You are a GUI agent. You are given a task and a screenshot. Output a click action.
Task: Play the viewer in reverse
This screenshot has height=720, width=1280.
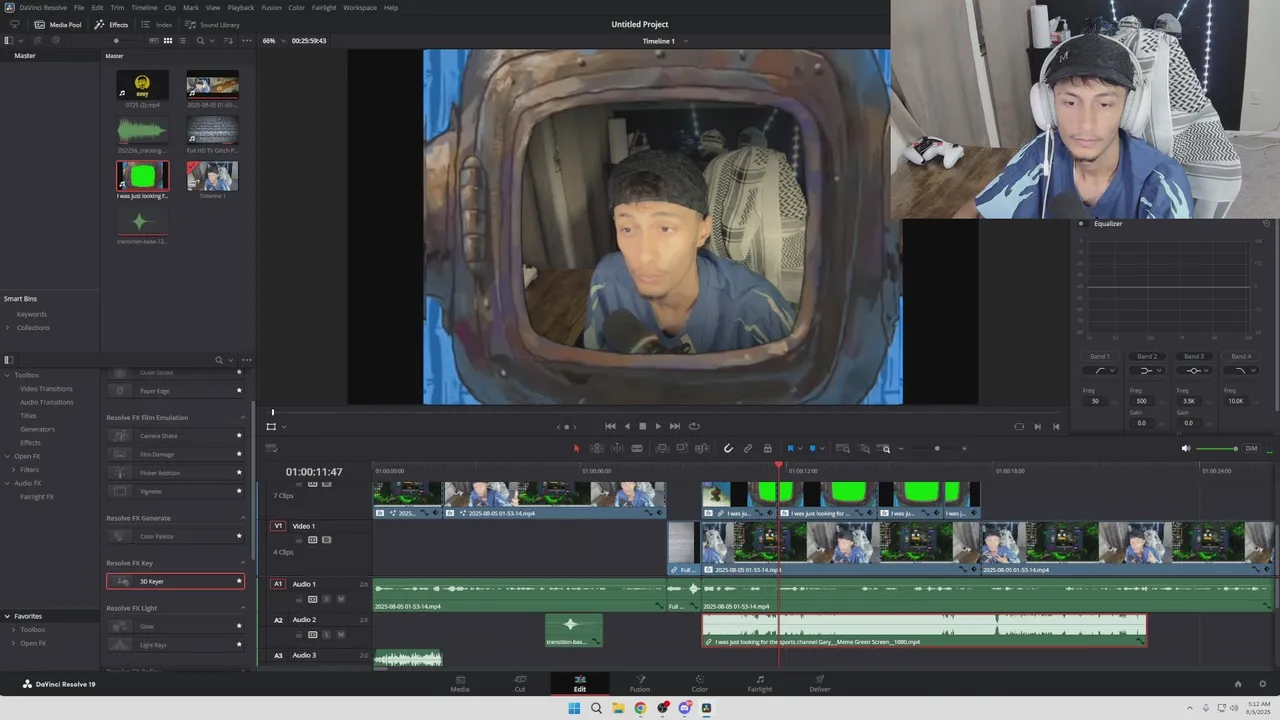[x=627, y=426]
